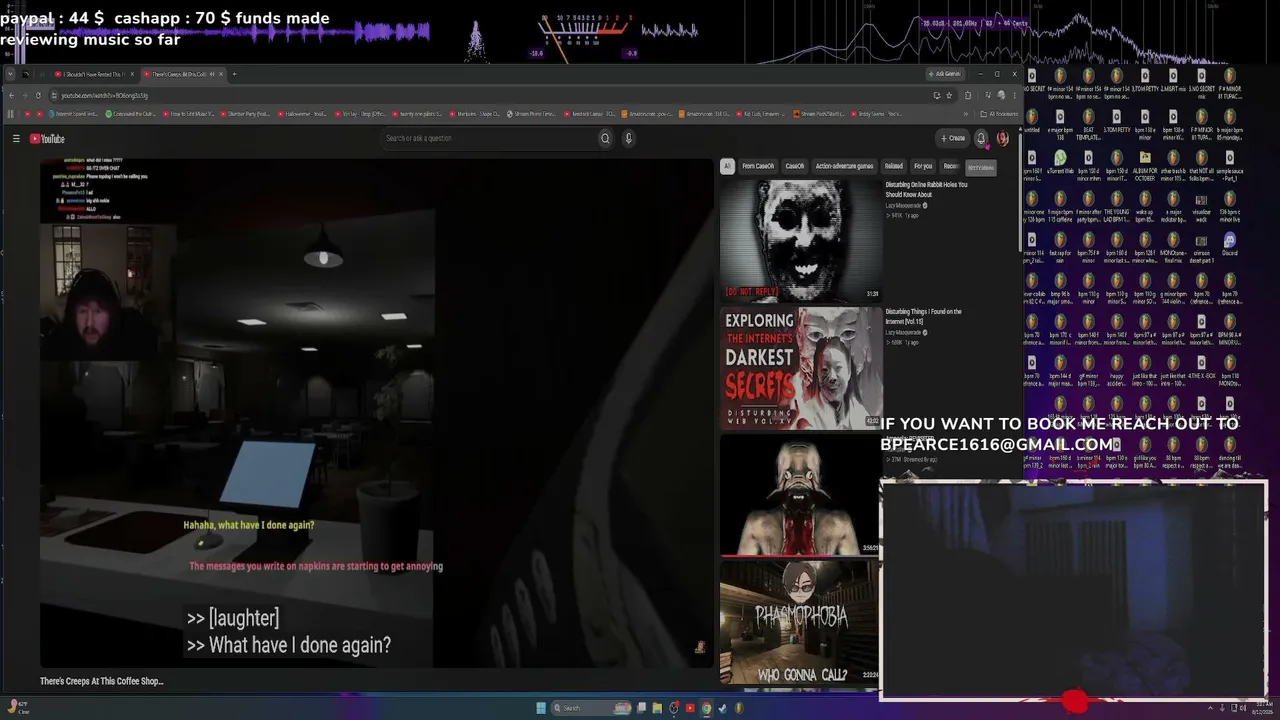Image resolution: width=1280 pixels, height=720 pixels.
Task: Open YouTube notifications bell
Action: 981,138
